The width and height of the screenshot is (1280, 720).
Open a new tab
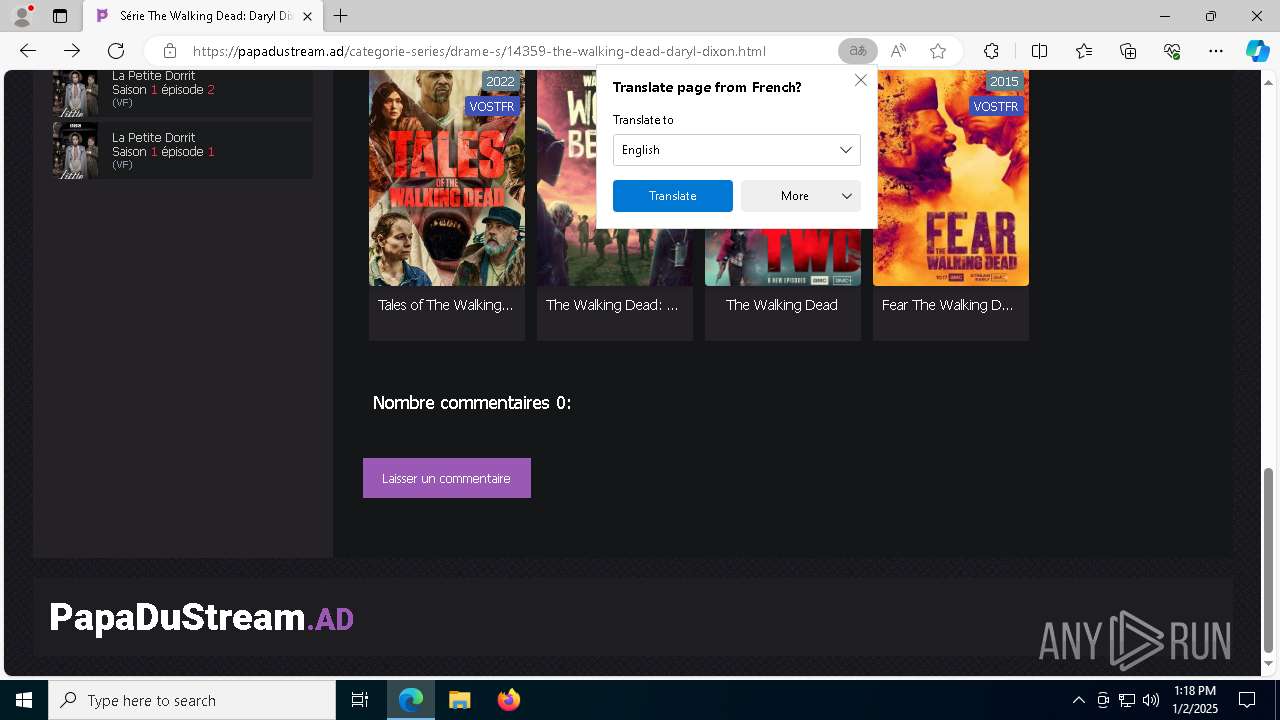pyautogui.click(x=341, y=16)
